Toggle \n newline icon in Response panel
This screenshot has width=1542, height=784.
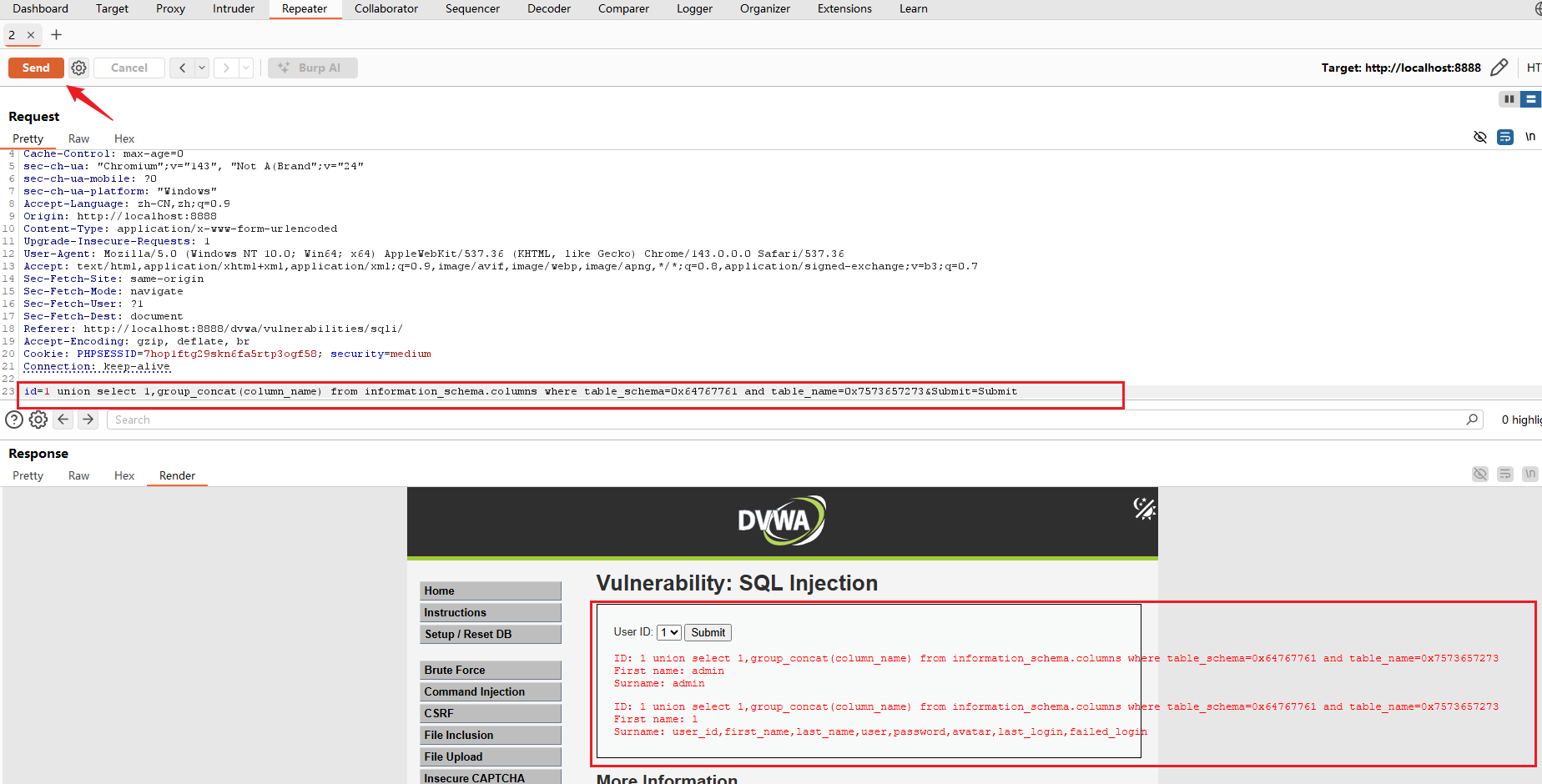1530,474
